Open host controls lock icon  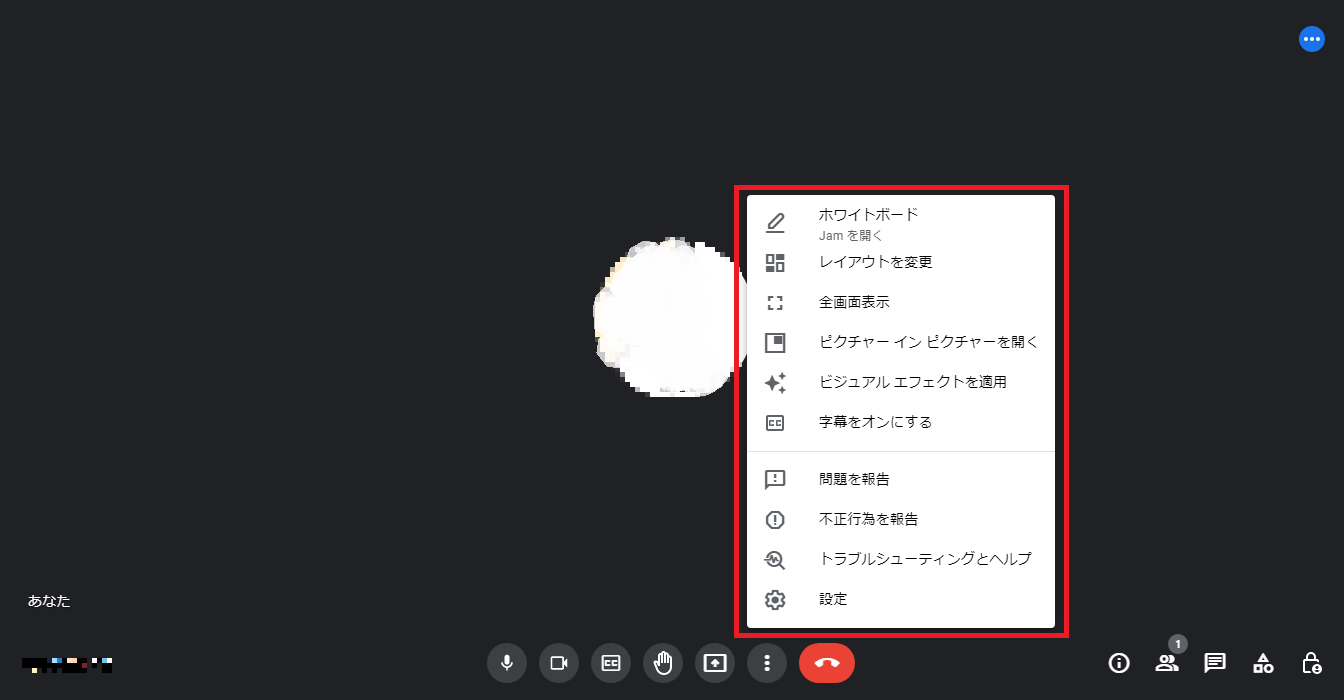(x=1311, y=663)
